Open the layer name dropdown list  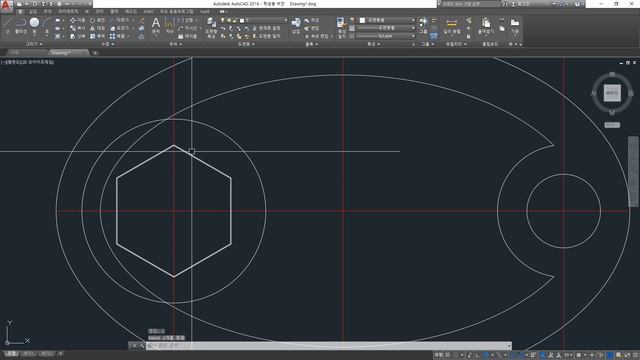[x=285, y=20]
